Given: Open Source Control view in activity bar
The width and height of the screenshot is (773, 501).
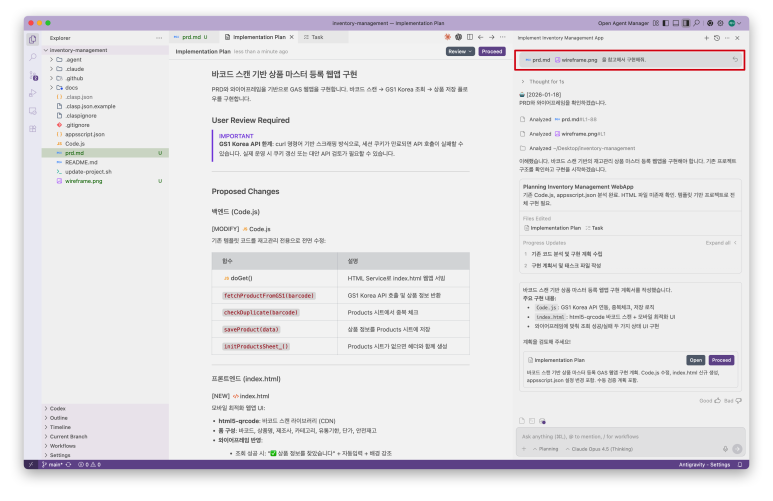Looking at the screenshot, I should (33, 76).
